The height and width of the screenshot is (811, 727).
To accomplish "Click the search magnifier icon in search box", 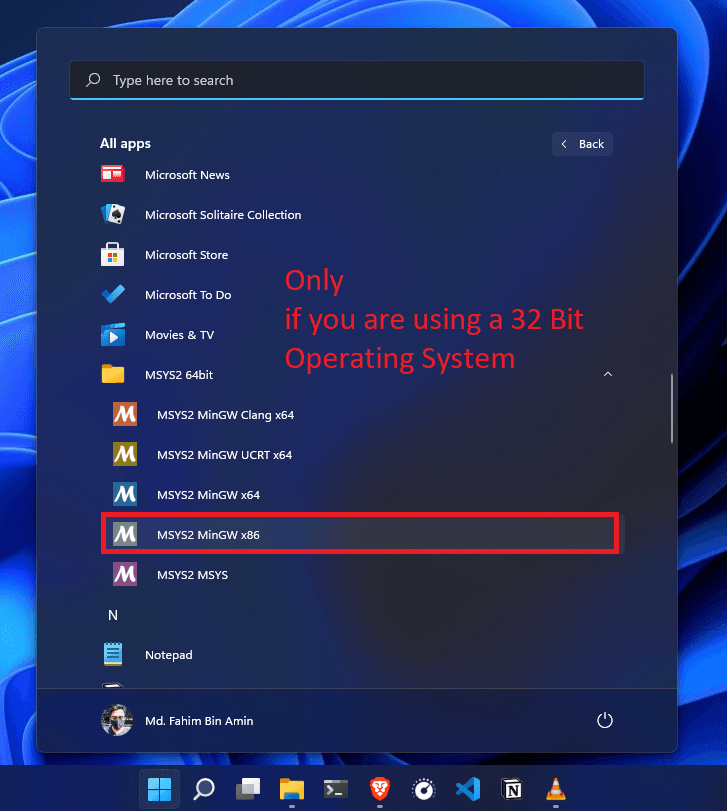I will [x=93, y=80].
